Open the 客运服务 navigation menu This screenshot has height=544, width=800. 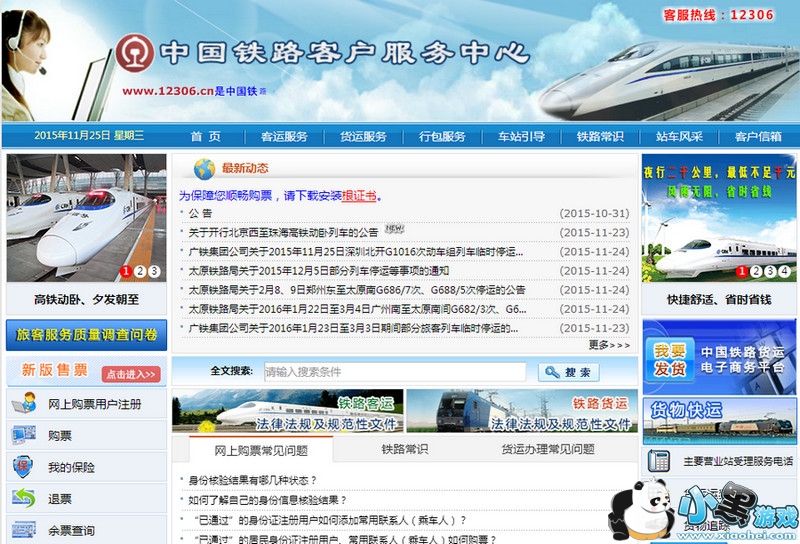(284, 136)
